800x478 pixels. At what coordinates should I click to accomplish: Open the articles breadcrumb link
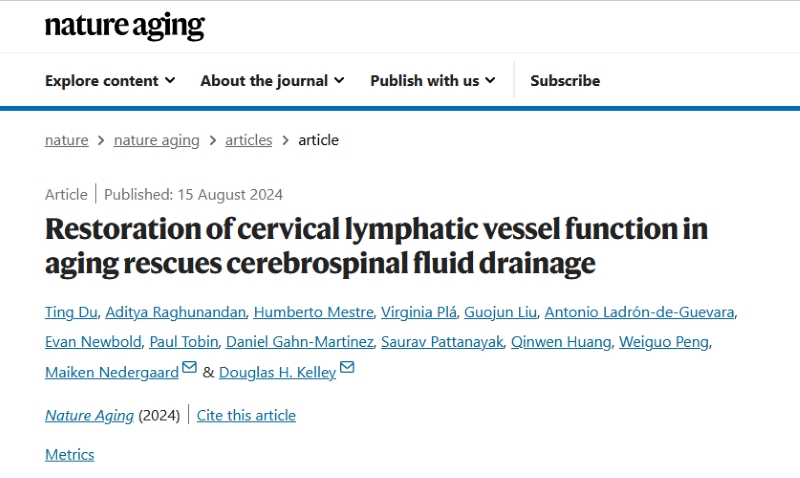(248, 140)
